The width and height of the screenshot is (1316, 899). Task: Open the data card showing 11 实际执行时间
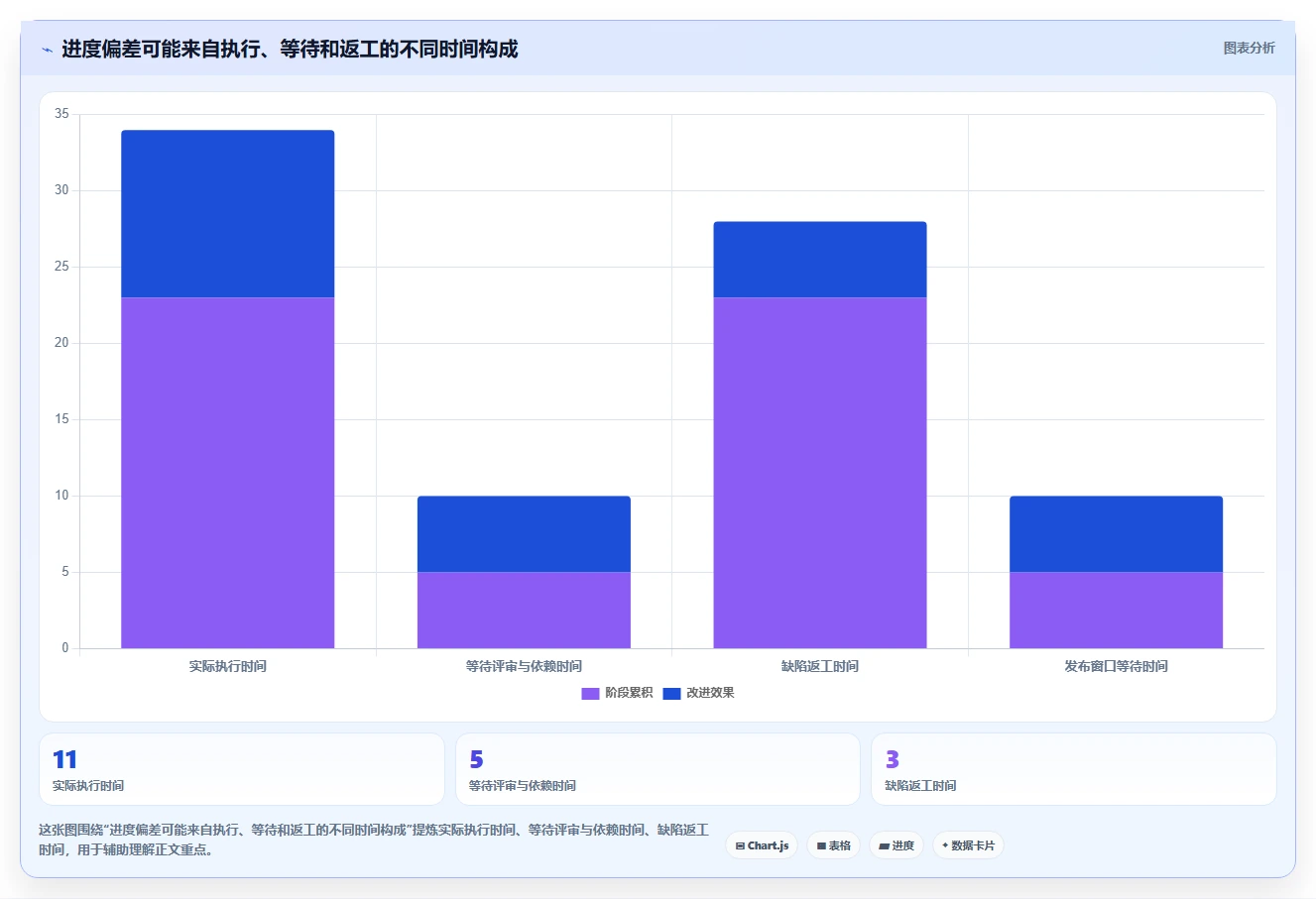point(241,769)
